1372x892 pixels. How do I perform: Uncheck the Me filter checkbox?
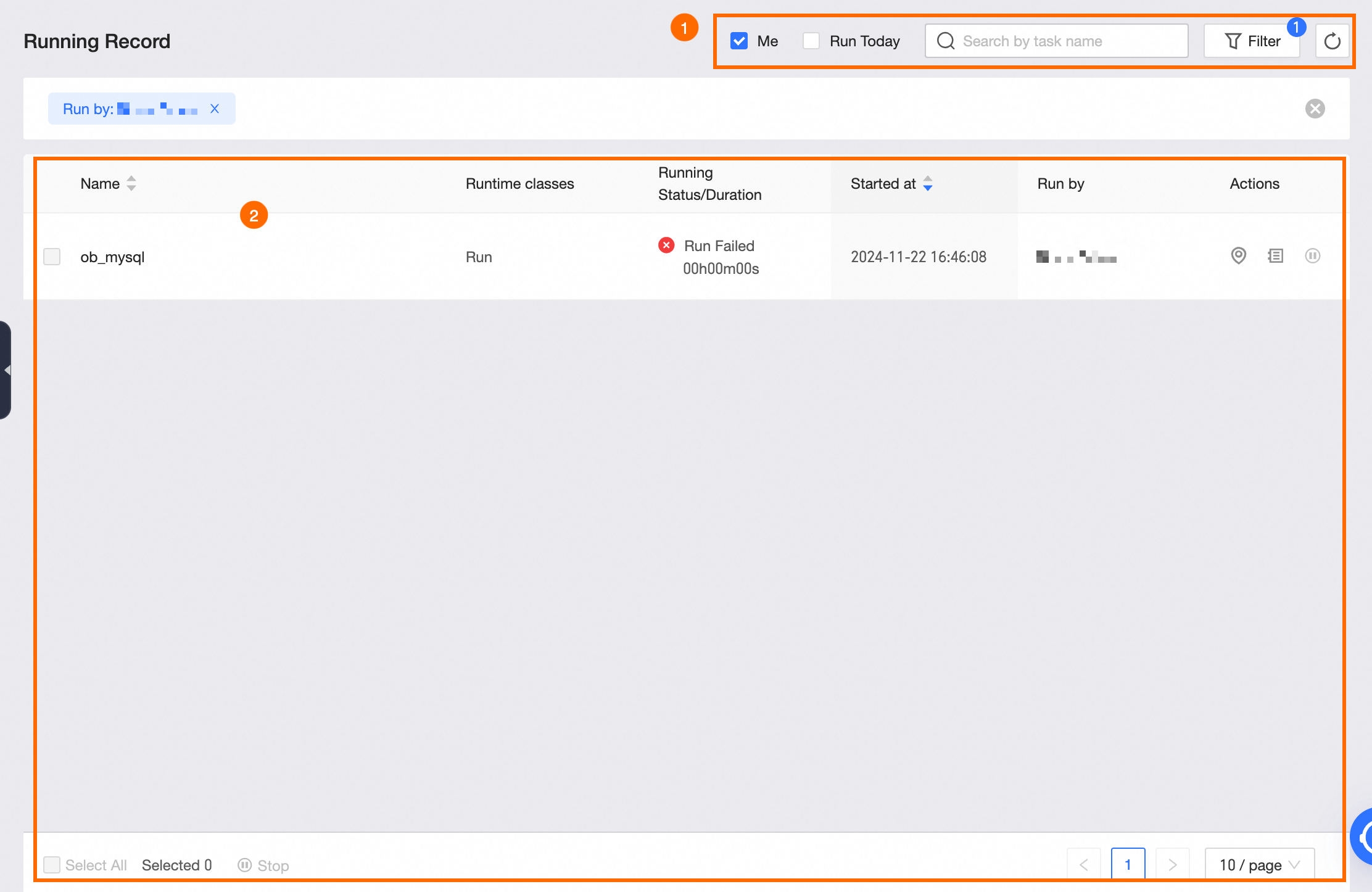click(738, 41)
